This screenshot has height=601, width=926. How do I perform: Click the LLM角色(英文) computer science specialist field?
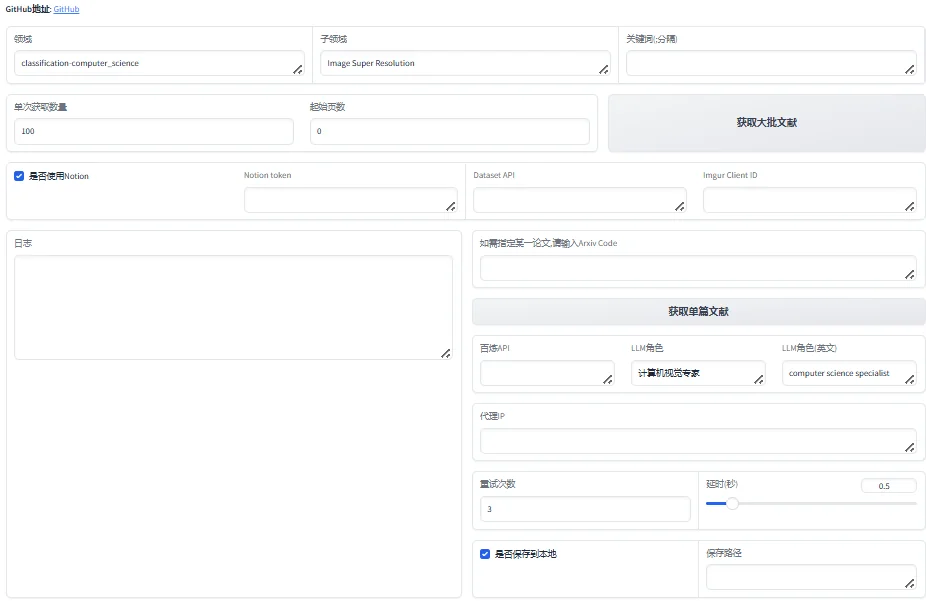[849, 373]
